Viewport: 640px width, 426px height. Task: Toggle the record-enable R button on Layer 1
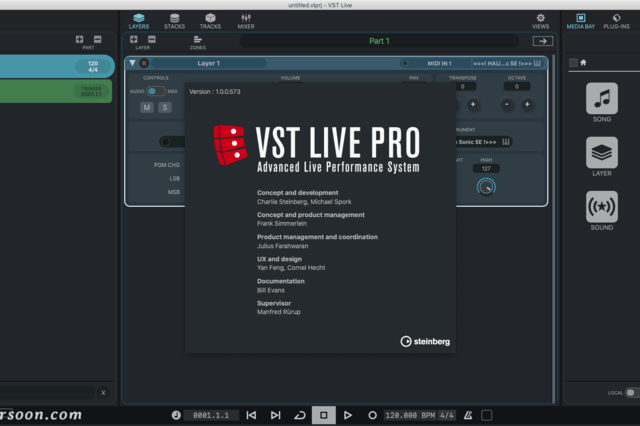pos(144,63)
